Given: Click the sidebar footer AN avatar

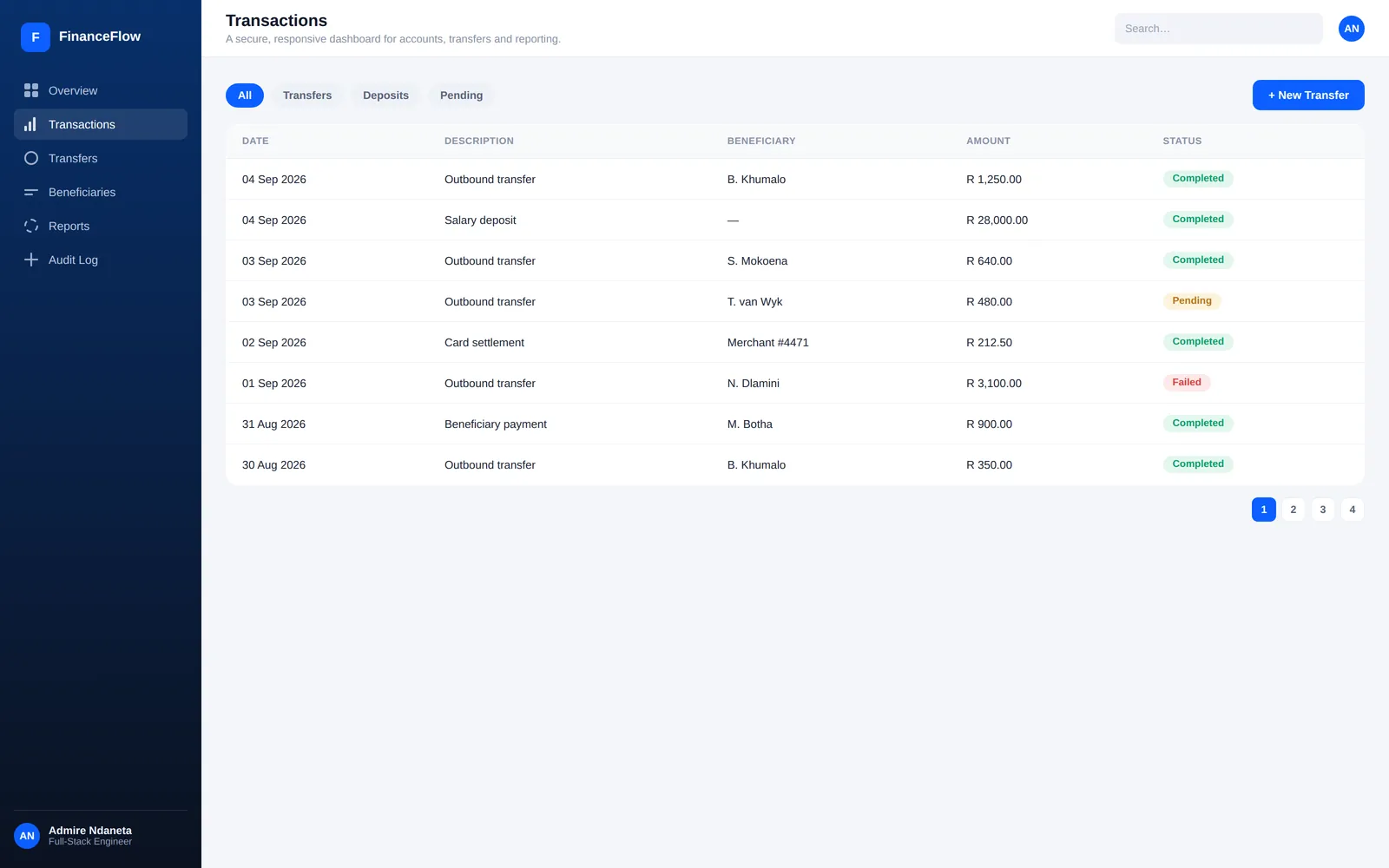Looking at the screenshot, I should pyautogui.click(x=27, y=836).
